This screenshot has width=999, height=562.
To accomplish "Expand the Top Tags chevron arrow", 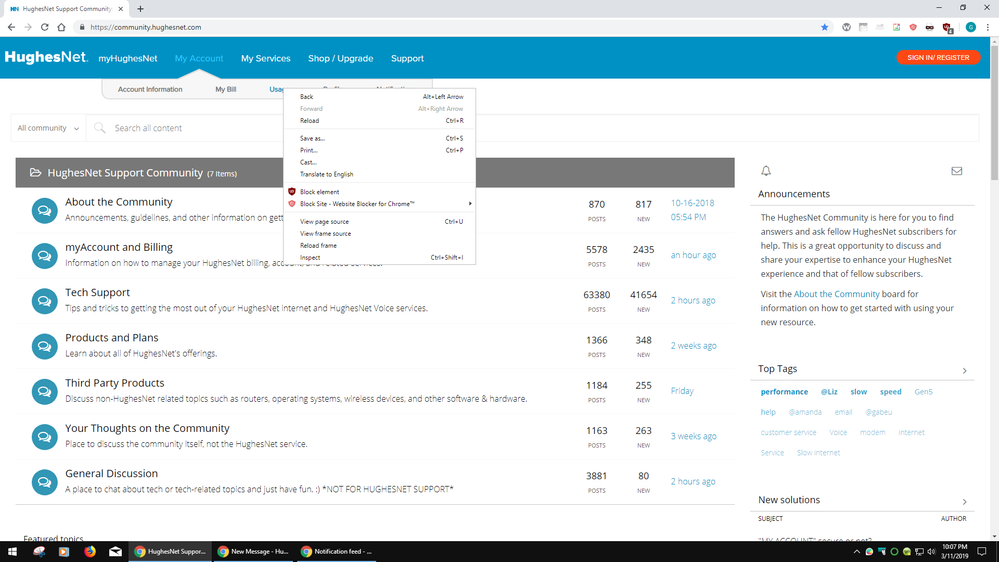I will (x=964, y=371).
